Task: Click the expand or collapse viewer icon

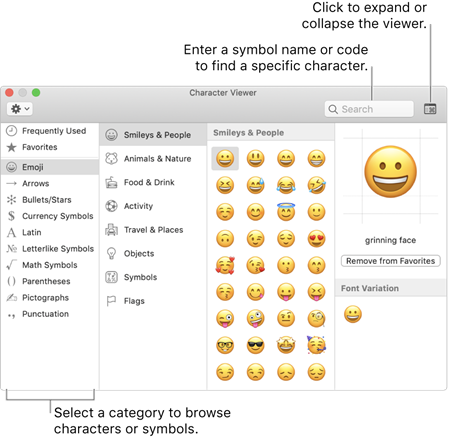Action: [x=430, y=109]
